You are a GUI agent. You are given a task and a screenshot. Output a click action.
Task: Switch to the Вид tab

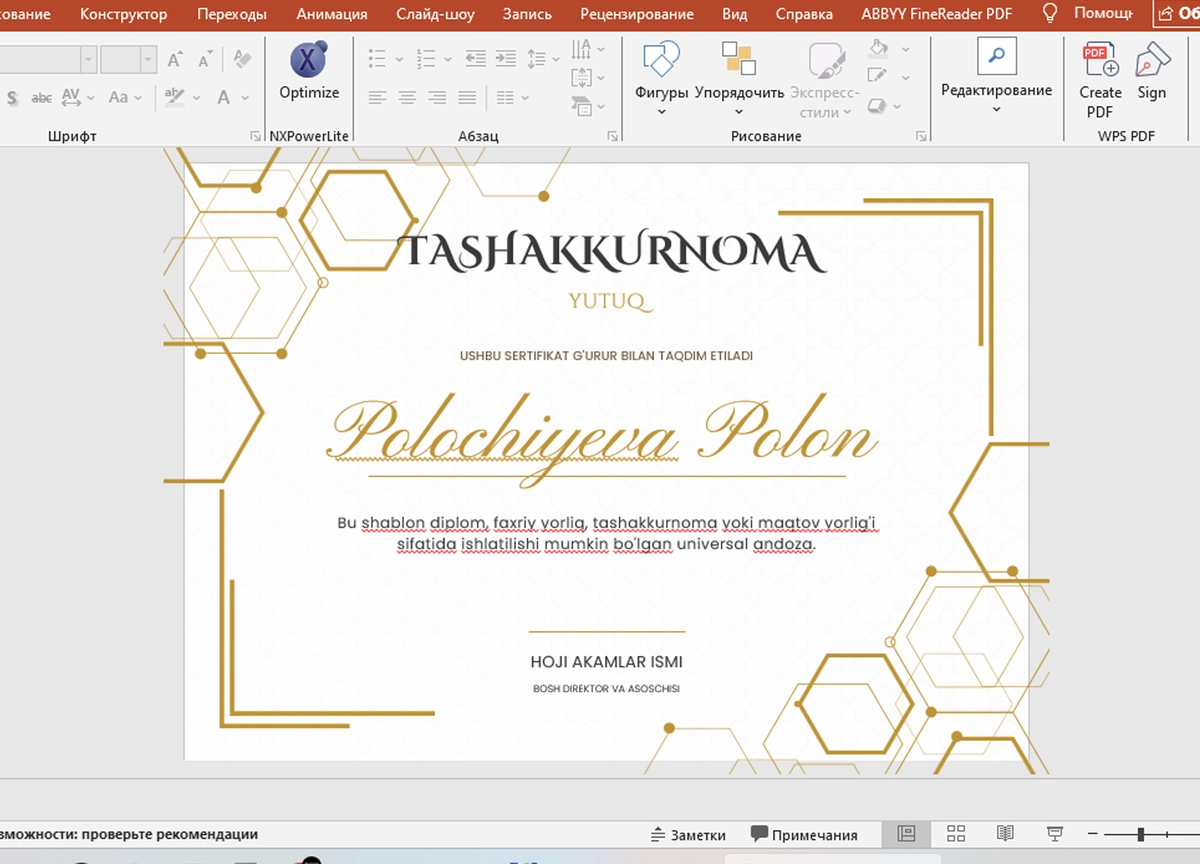tap(735, 14)
